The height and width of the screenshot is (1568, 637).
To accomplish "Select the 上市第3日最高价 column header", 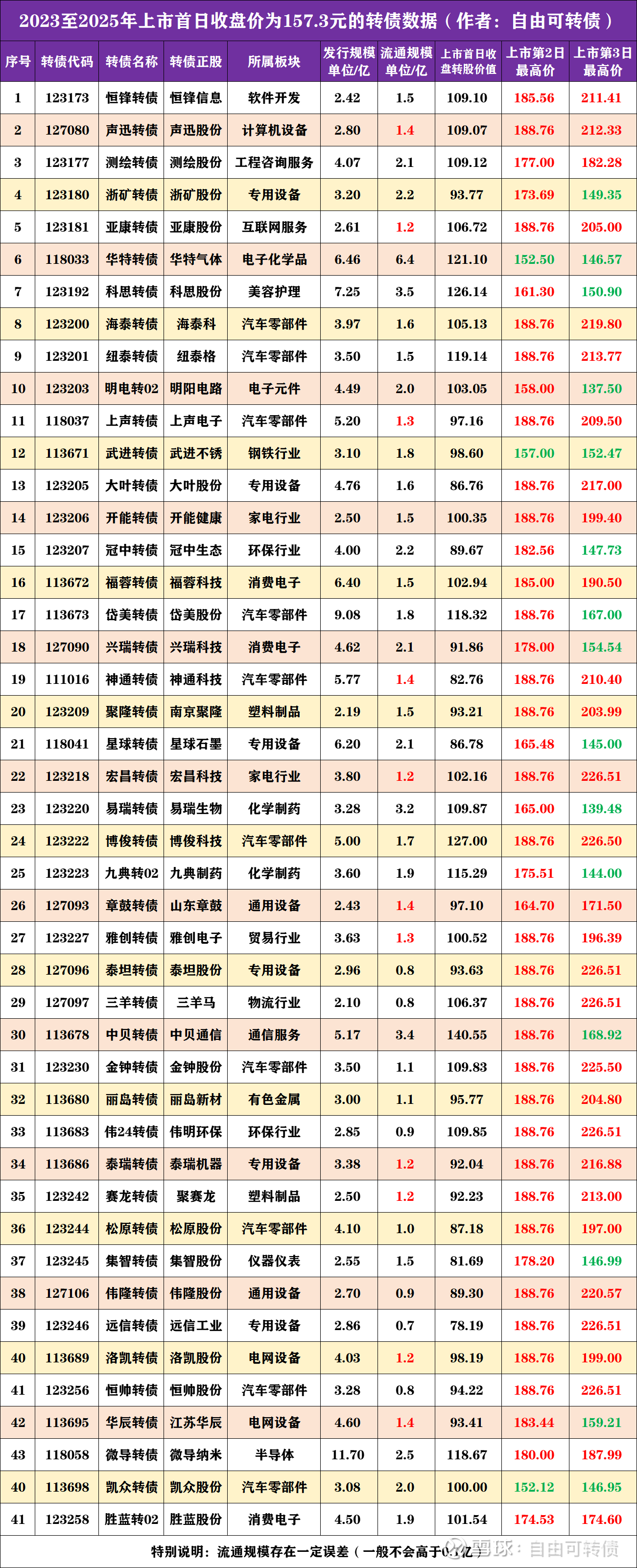I will tap(603, 62).
